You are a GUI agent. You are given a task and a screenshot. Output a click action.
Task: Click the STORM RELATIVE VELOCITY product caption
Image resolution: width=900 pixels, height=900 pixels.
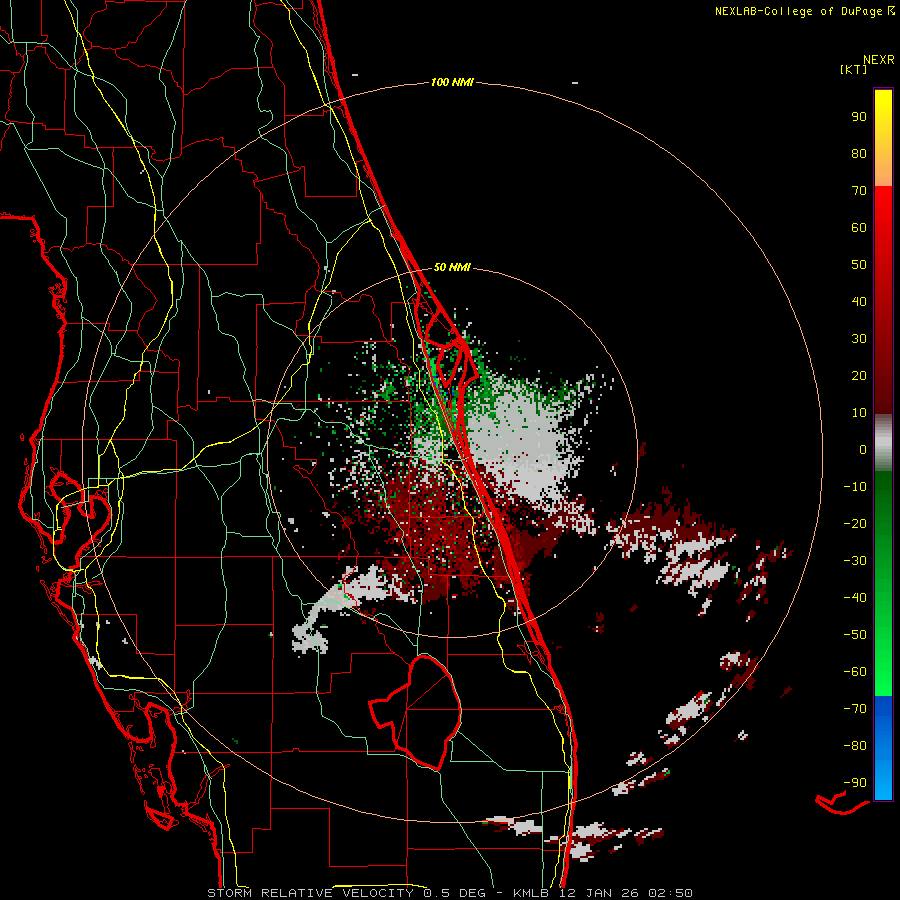[313, 893]
